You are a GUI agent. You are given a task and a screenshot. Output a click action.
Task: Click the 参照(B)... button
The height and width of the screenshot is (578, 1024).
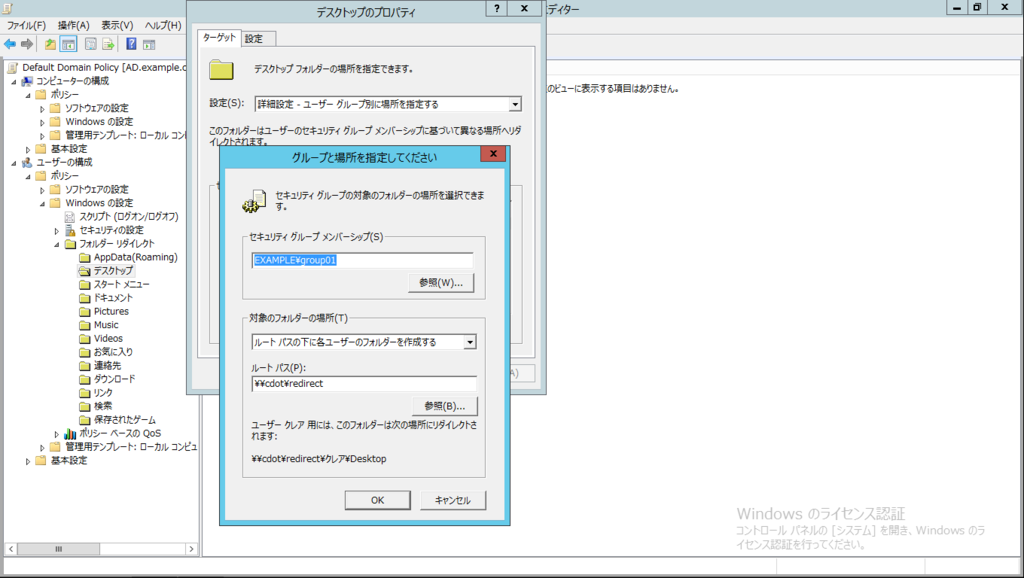[445, 406]
